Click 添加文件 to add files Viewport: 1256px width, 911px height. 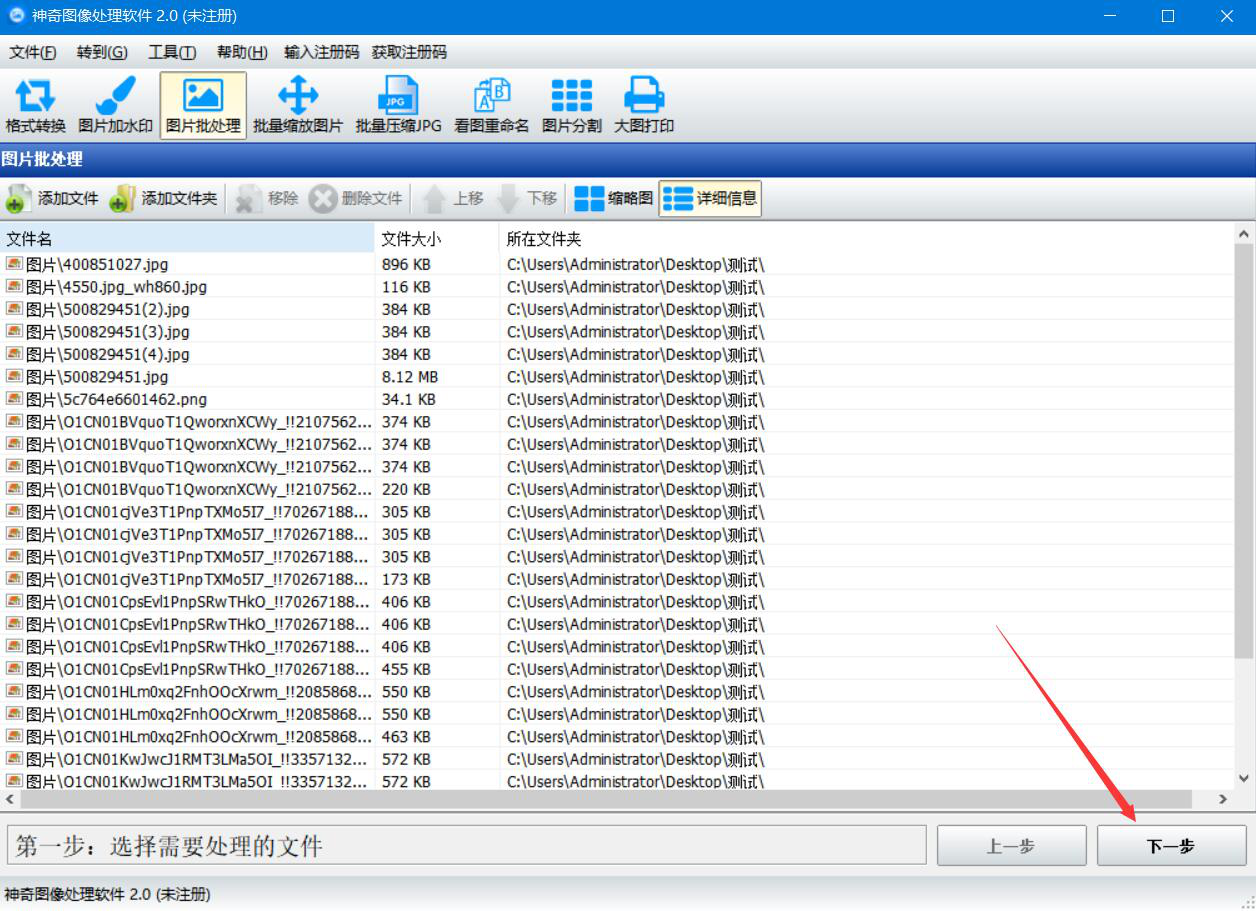[x=53, y=199]
